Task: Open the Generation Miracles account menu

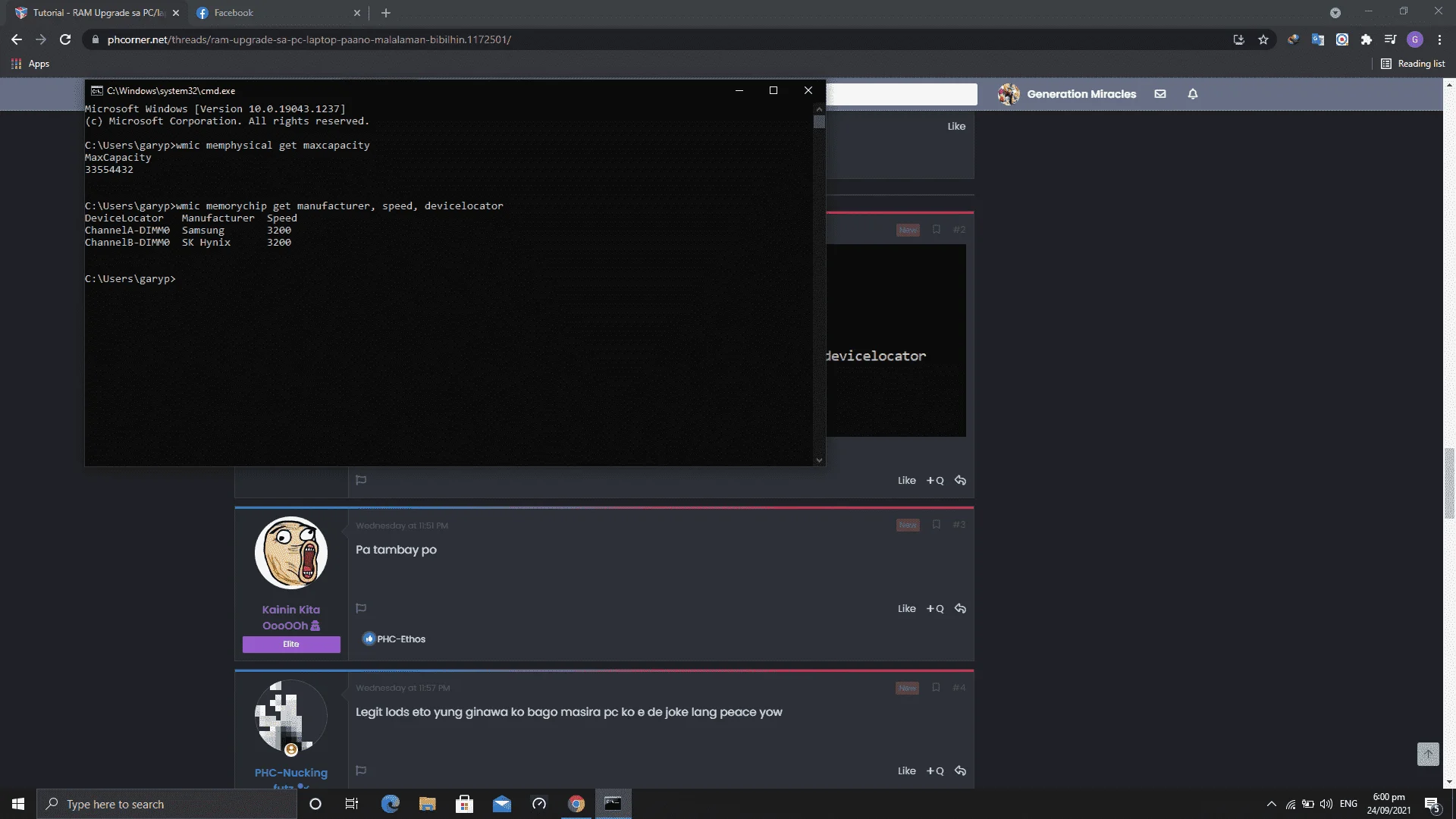Action: (x=1067, y=94)
